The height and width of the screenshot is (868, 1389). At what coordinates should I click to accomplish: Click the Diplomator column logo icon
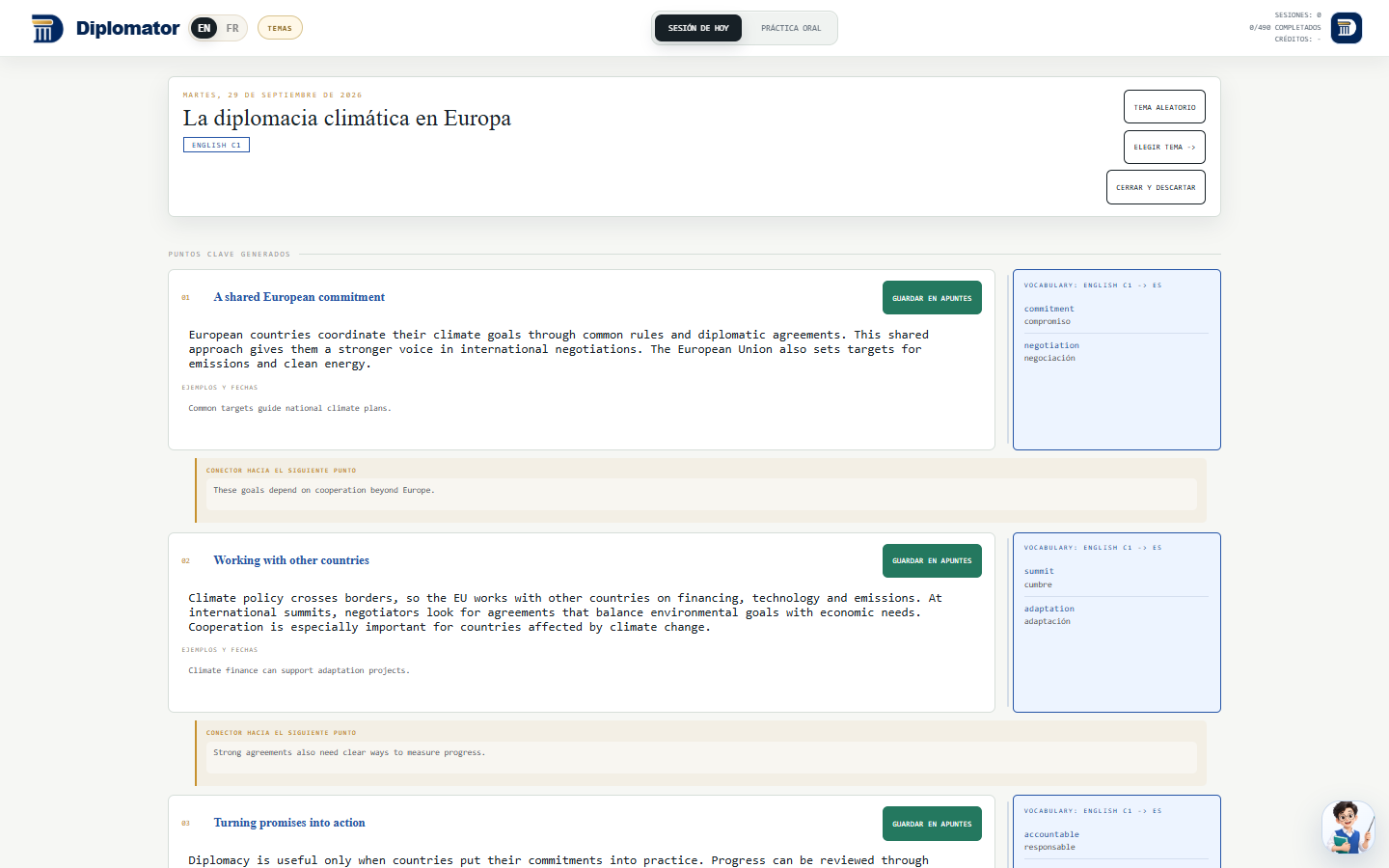(x=47, y=29)
